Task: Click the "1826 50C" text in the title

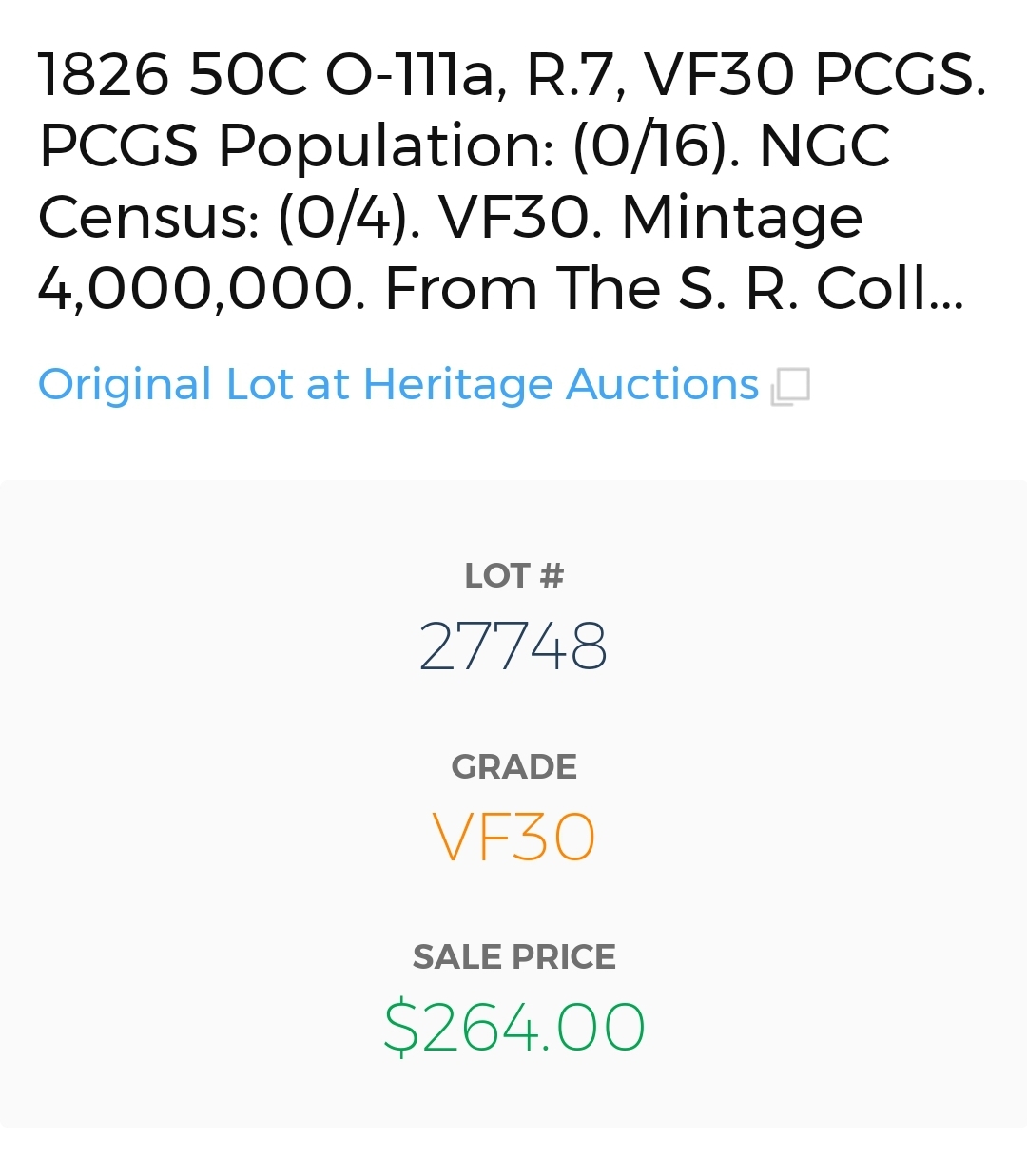Action: pos(172,74)
